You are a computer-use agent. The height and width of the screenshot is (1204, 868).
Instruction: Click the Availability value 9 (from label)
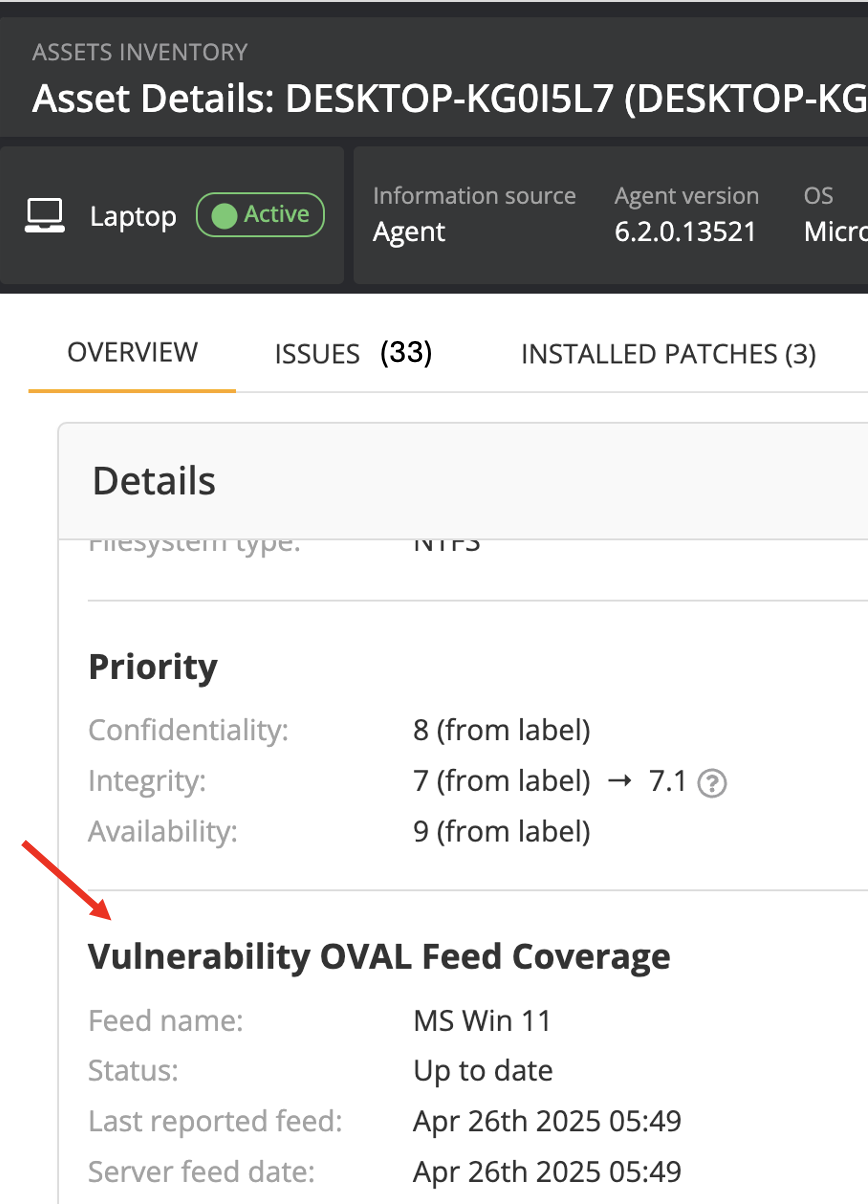(501, 831)
